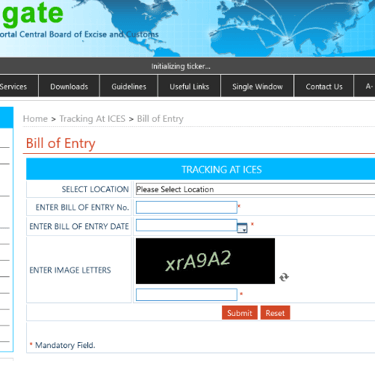Focus the Bill of Entry No. field
This screenshot has height=366, width=375.
tap(186, 207)
